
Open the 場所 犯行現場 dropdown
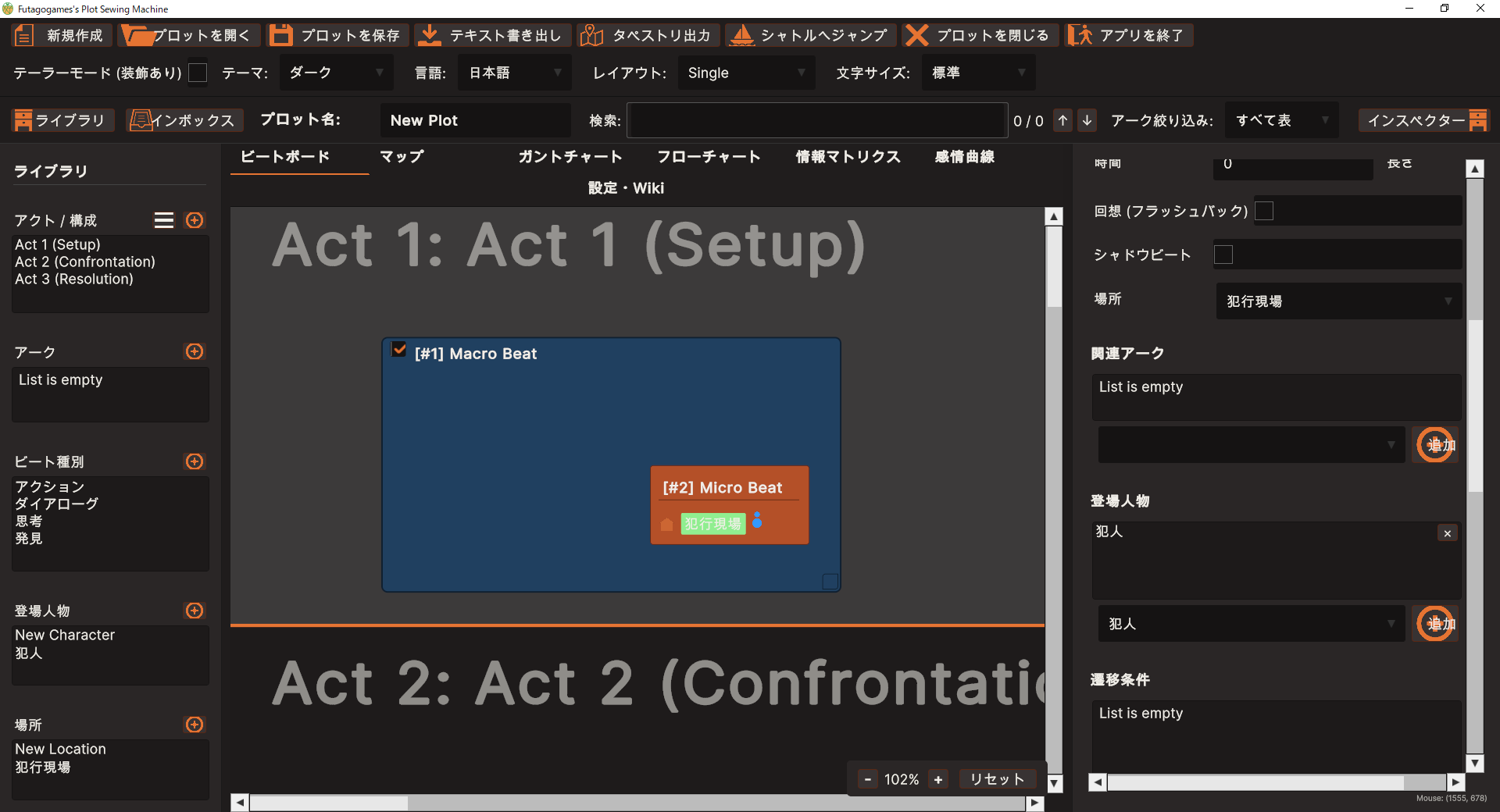1339,301
